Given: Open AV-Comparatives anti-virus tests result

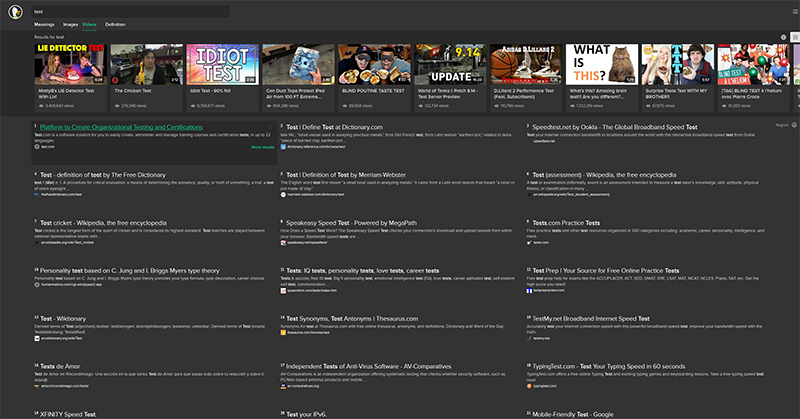Looking at the screenshot, I should [x=368, y=366].
